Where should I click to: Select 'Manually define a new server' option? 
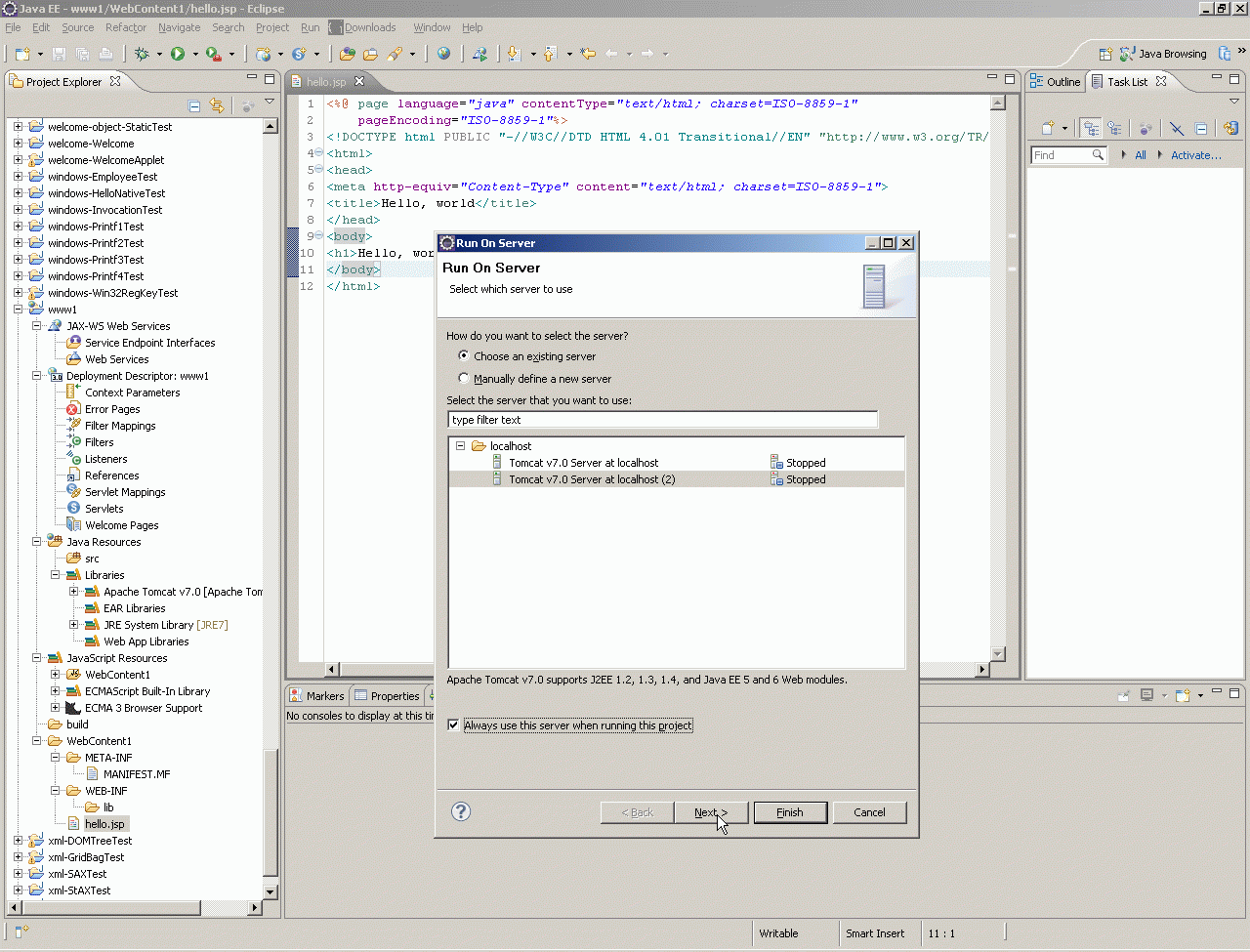tap(464, 379)
